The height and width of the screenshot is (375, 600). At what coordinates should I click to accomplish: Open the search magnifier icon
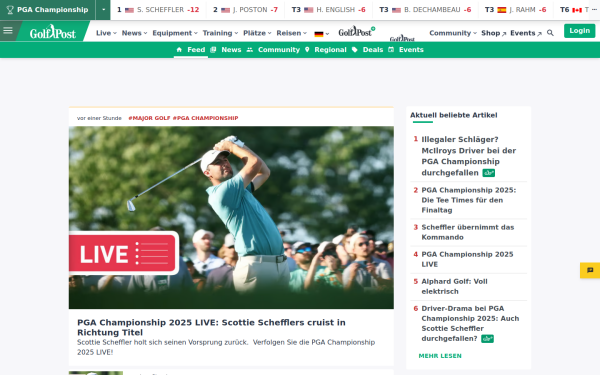tap(550, 33)
